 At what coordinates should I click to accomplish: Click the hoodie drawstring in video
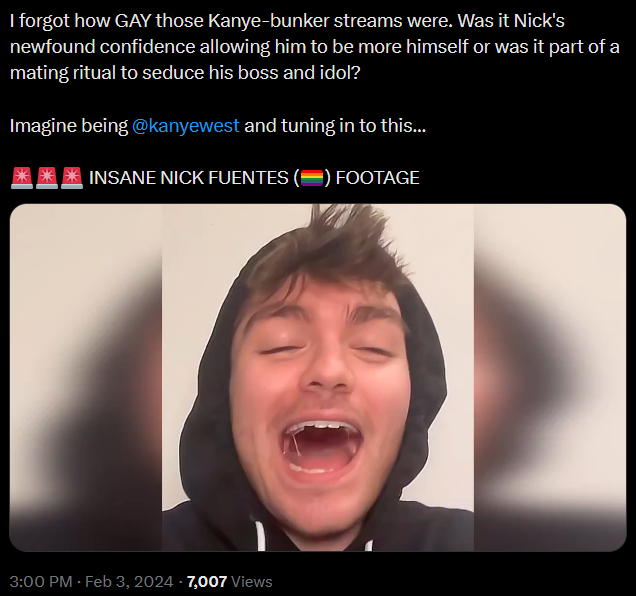click(x=260, y=534)
